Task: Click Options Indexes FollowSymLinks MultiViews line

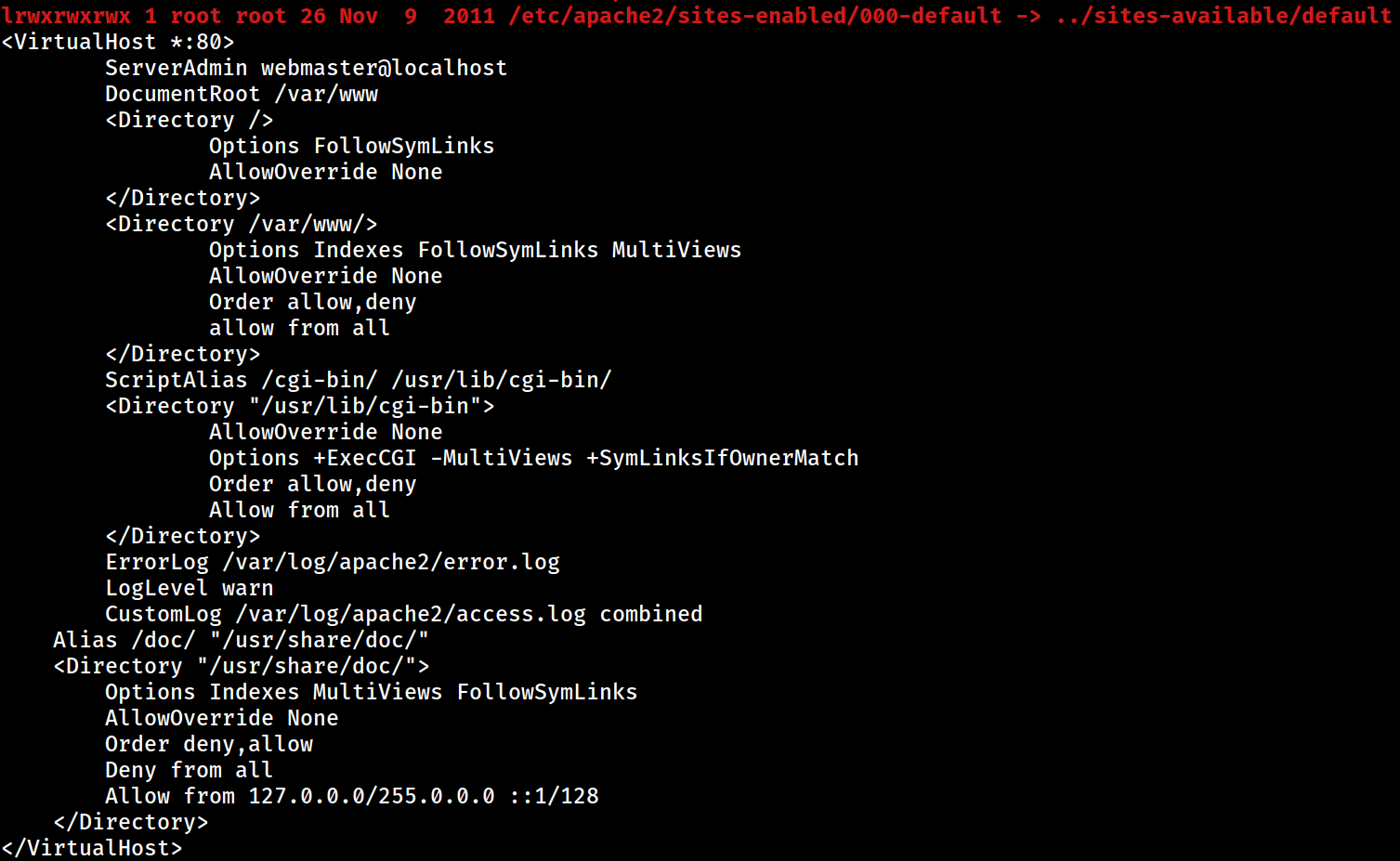Action: pyautogui.click(x=476, y=250)
